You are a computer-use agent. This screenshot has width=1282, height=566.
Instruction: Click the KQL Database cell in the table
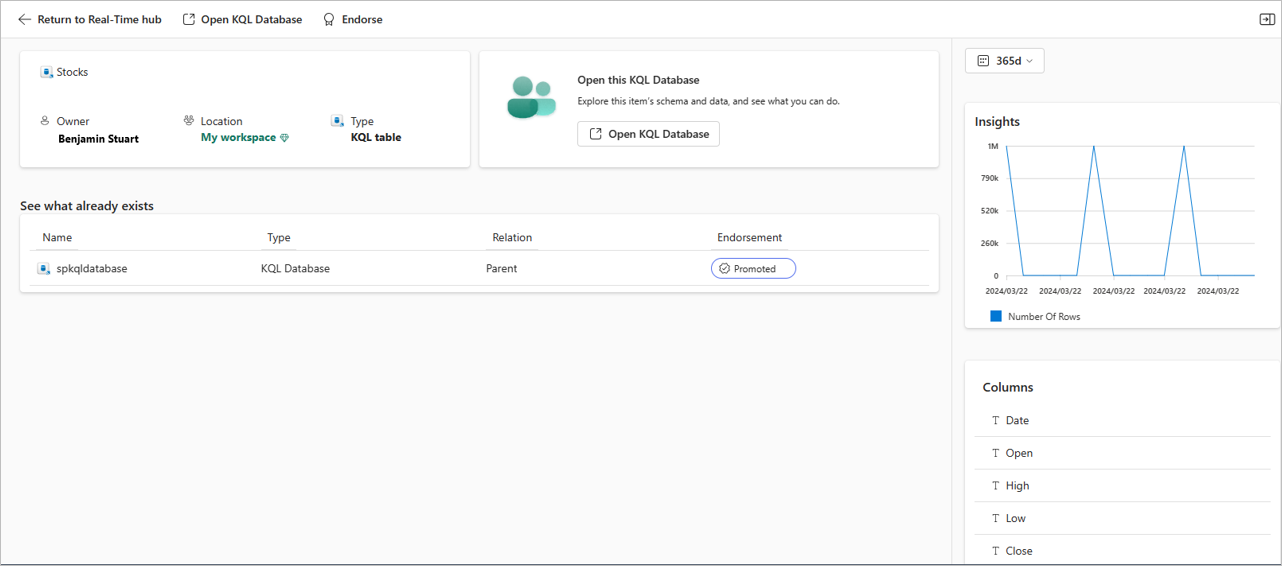coord(295,269)
